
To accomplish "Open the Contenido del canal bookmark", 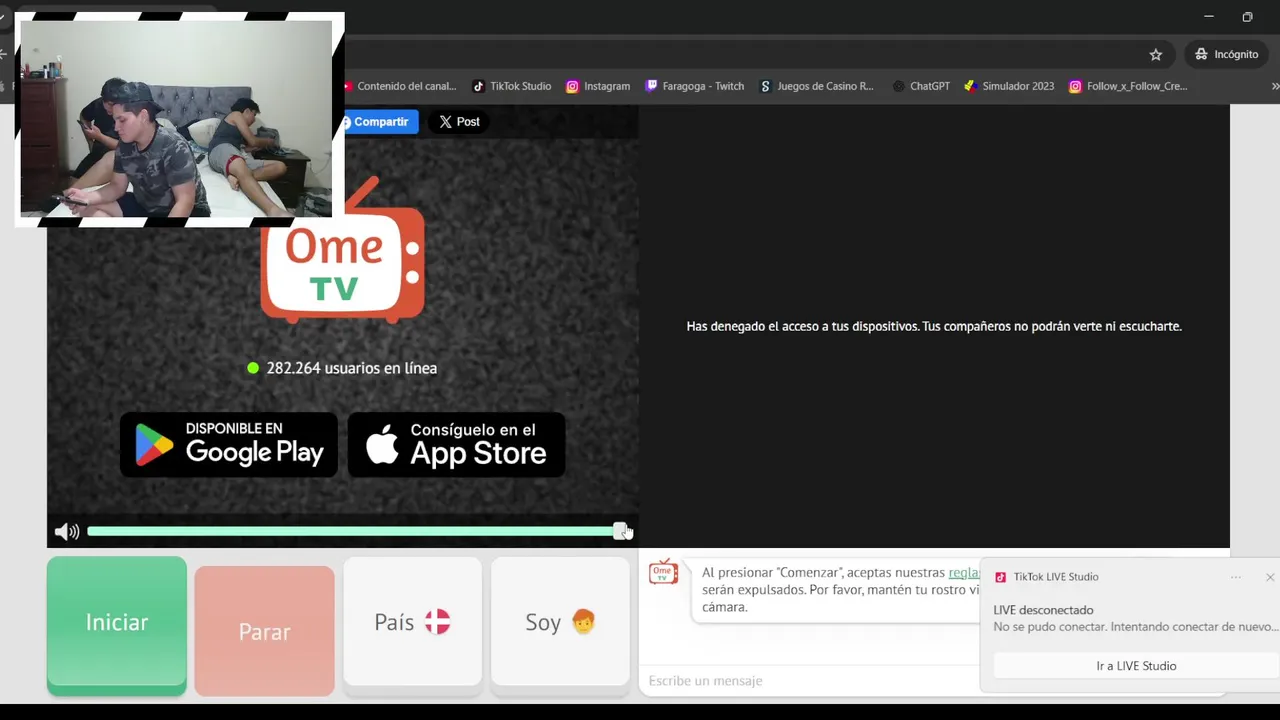I will [400, 86].
